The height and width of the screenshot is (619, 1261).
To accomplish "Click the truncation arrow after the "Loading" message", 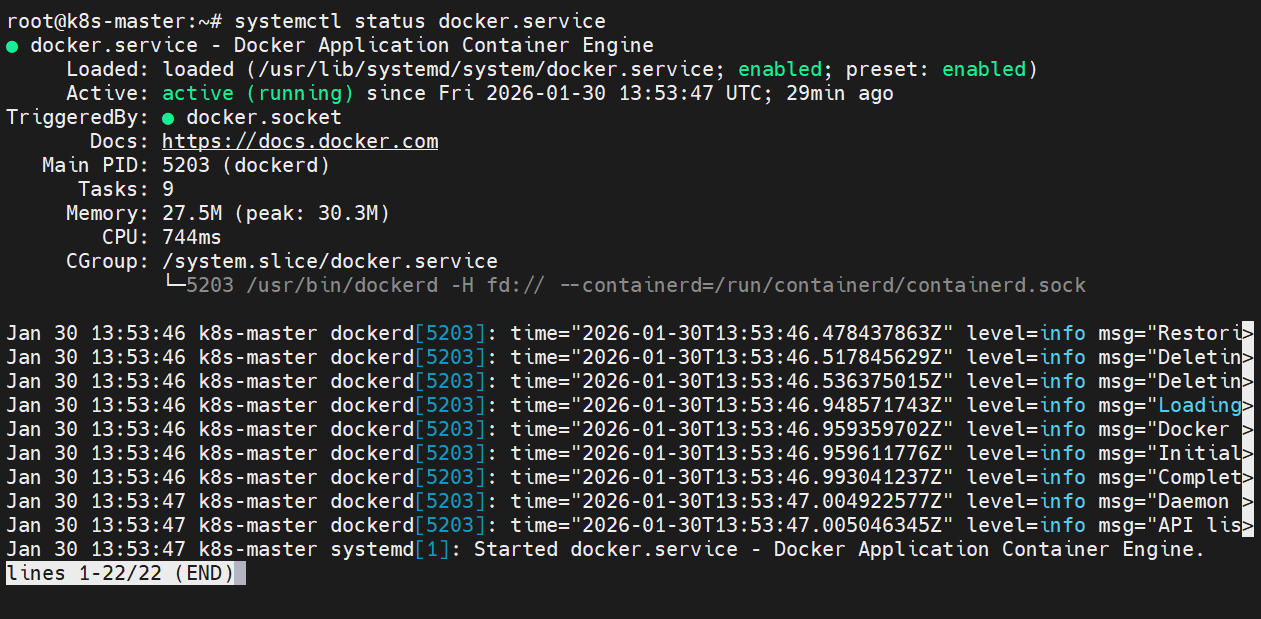I will pyautogui.click(x=1247, y=405).
